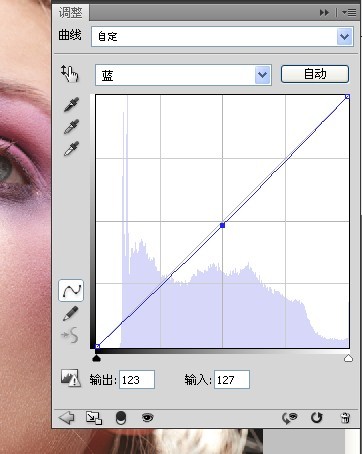Return to adjustment list with left arrow

(x=67, y=418)
